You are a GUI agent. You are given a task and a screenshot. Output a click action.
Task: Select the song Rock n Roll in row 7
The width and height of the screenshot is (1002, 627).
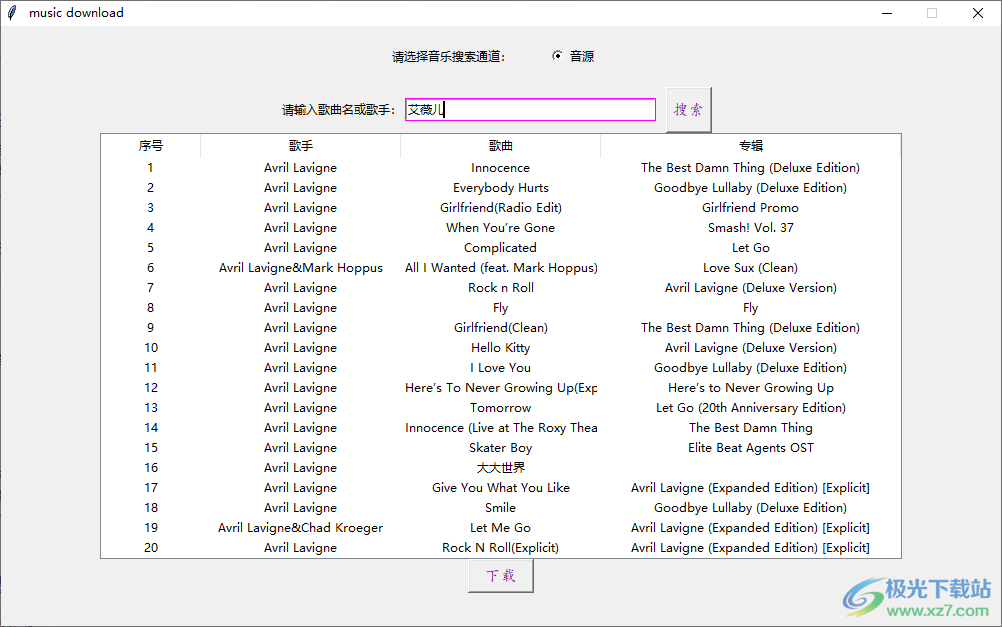click(x=500, y=288)
